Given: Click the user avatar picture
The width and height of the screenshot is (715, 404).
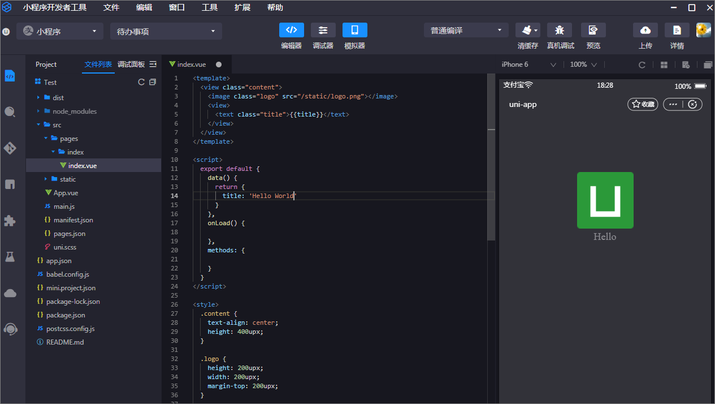Looking at the screenshot, I should 703,30.
